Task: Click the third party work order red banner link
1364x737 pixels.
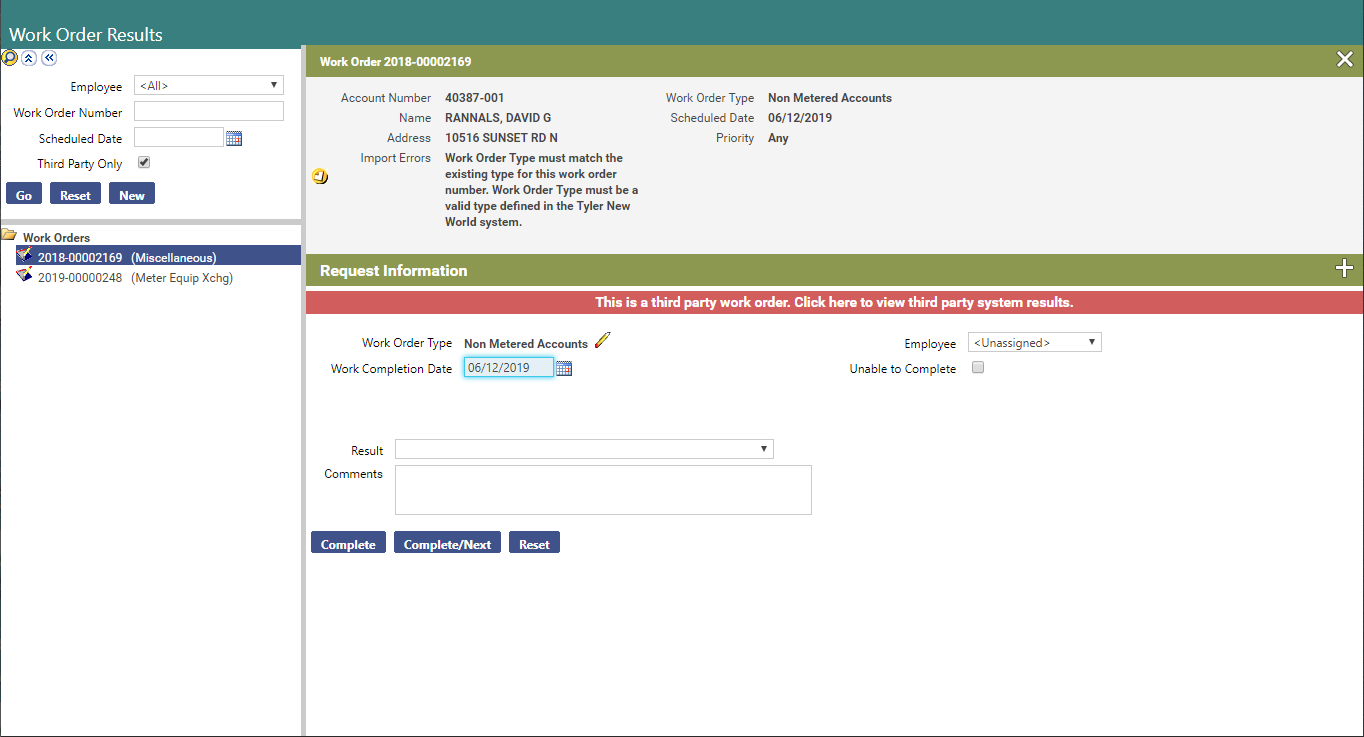Action: coord(834,302)
